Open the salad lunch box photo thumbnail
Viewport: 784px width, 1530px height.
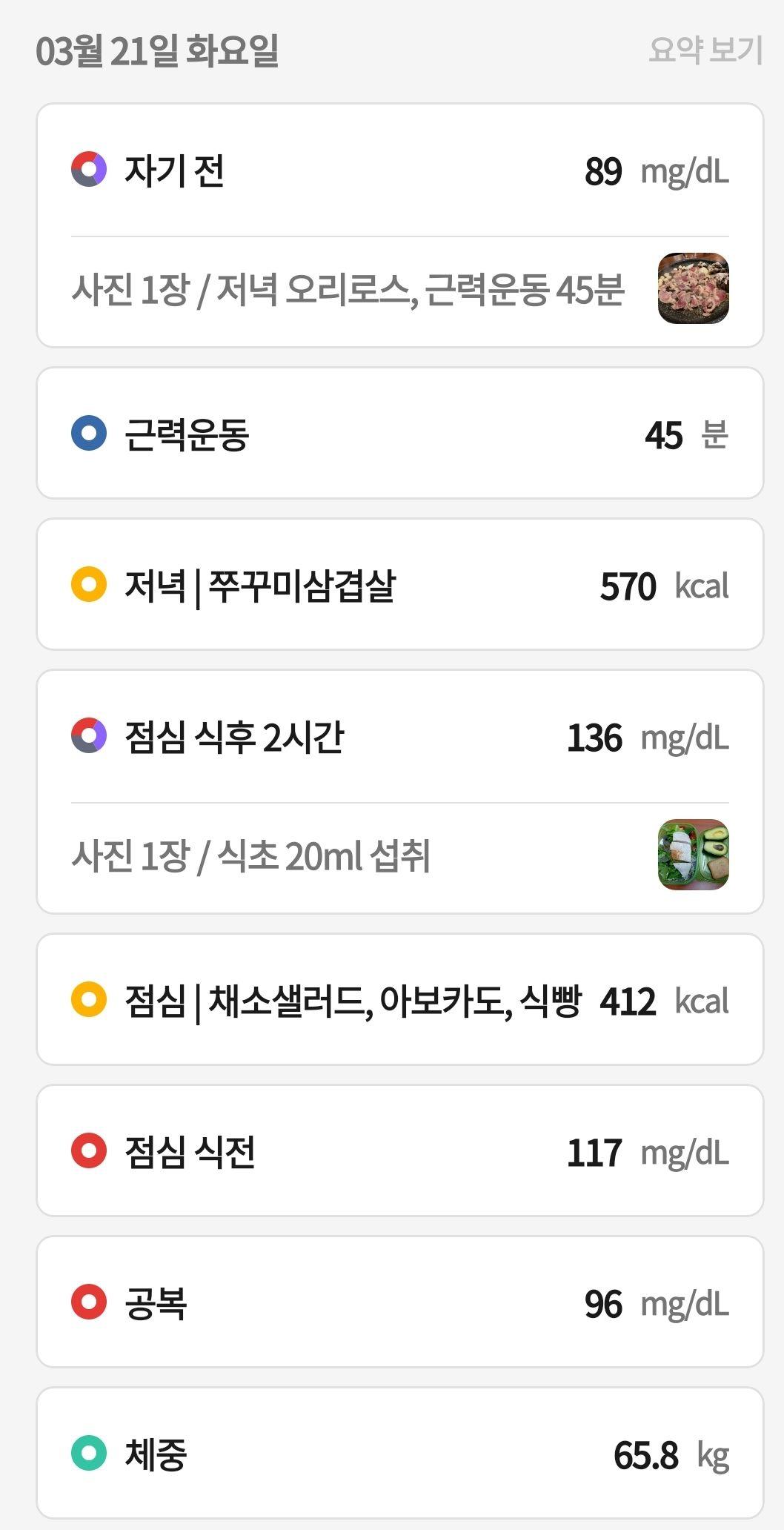[x=694, y=855]
